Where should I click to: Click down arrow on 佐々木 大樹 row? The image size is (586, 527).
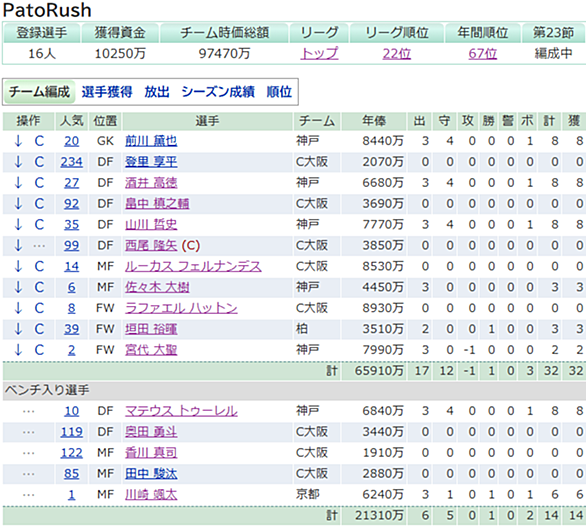pyautogui.click(x=18, y=287)
